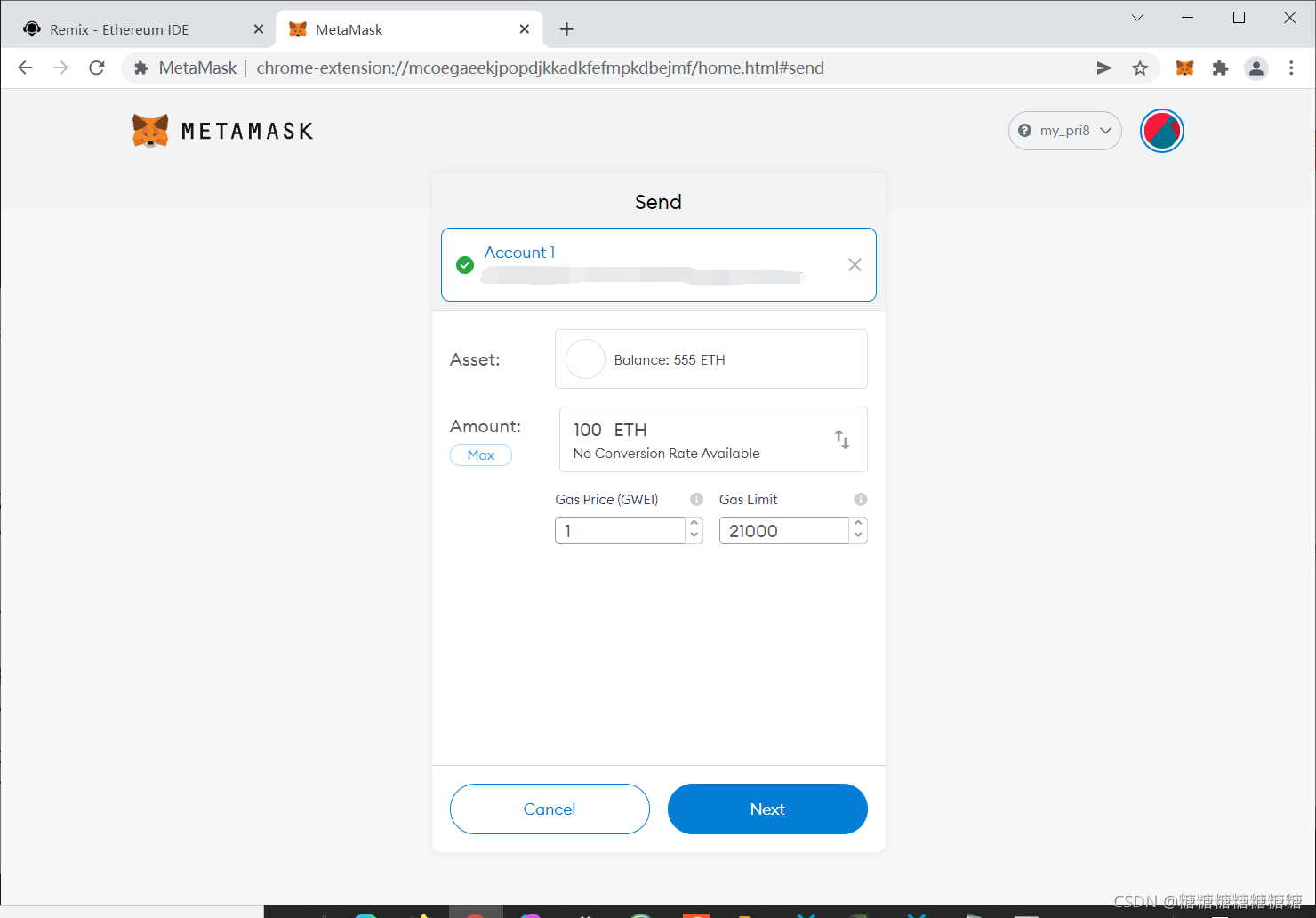The image size is (1316, 918).
Task: Open the Chrome profile icon
Action: point(1256,68)
